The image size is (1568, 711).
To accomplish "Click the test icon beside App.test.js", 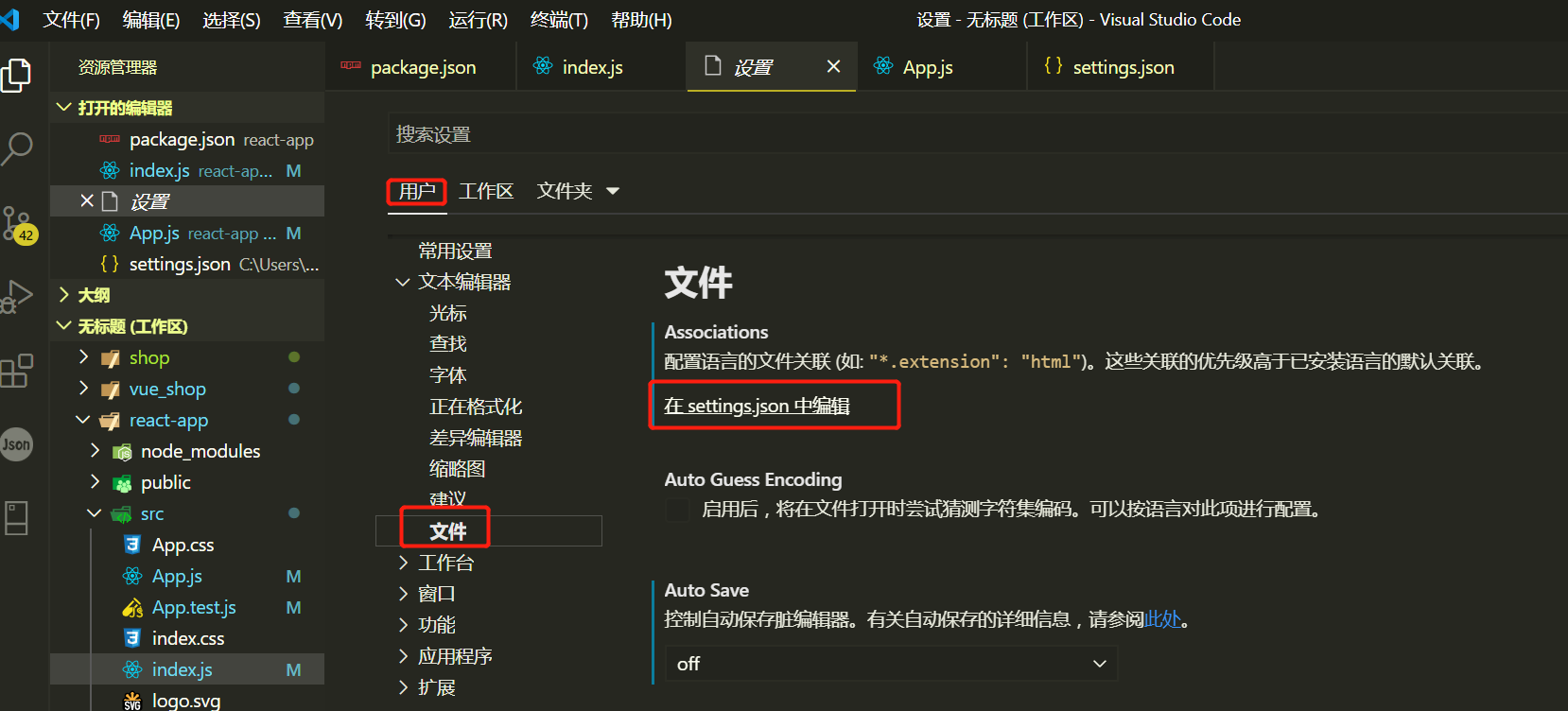I will coord(132,607).
